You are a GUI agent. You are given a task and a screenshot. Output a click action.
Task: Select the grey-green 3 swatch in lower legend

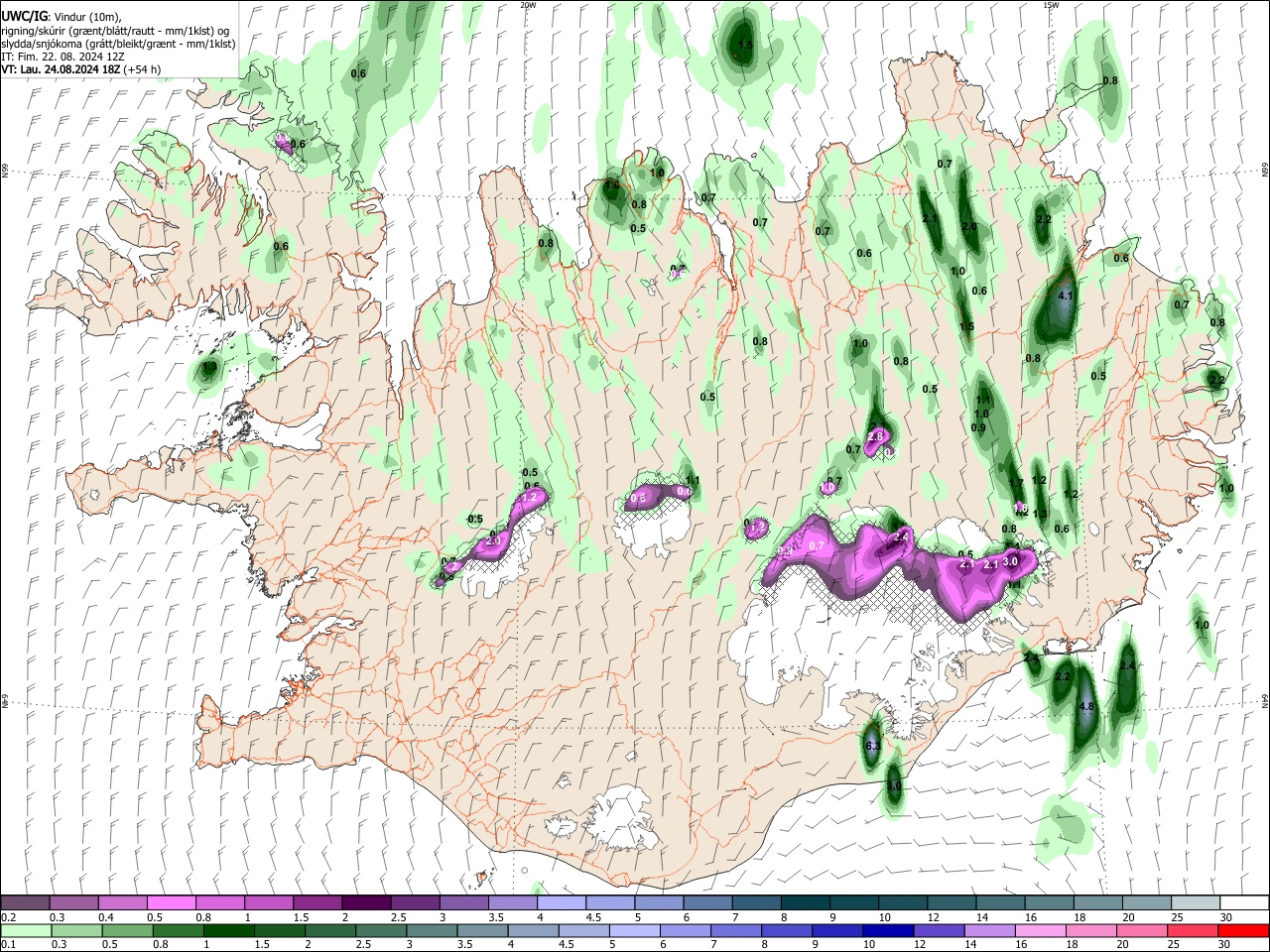[x=432, y=930]
